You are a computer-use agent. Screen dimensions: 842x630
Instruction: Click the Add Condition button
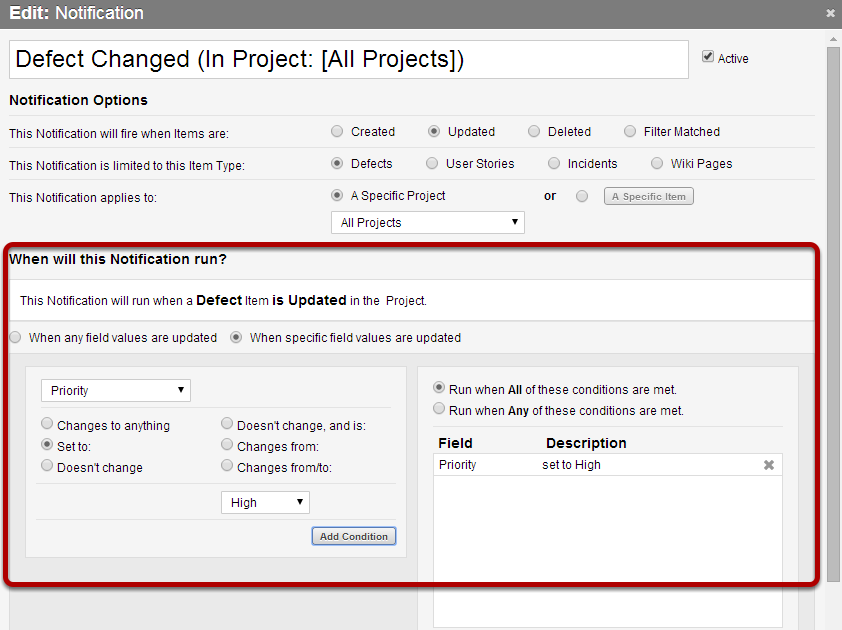[354, 536]
